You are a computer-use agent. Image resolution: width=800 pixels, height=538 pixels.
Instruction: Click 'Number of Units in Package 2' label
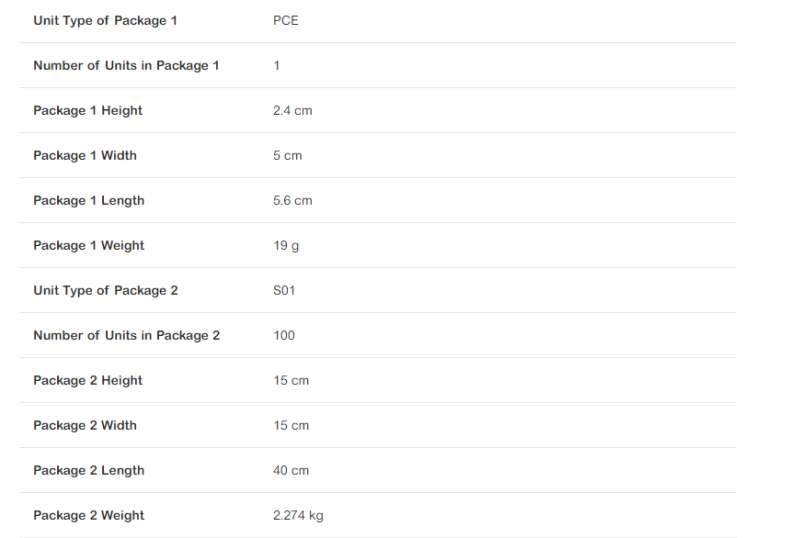click(x=126, y=335)
